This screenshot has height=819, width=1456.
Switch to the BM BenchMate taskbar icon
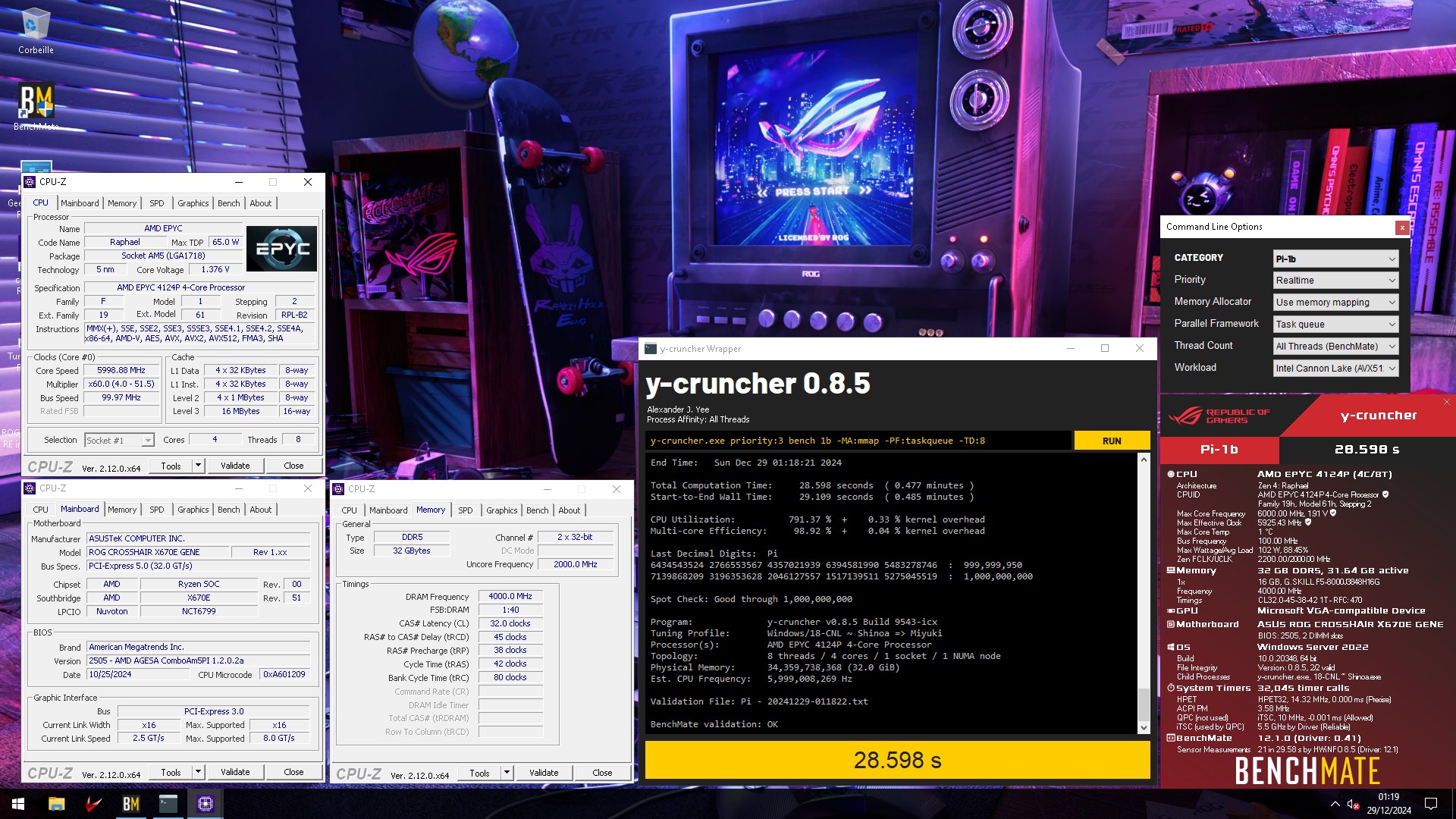click(130, 804)
